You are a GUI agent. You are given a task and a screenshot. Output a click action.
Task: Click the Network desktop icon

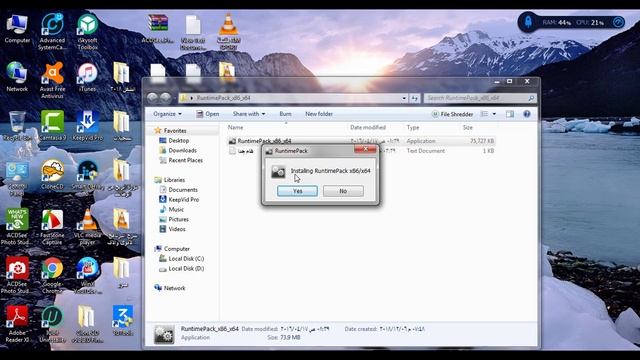pyautogui.click(x=17, y=77)
